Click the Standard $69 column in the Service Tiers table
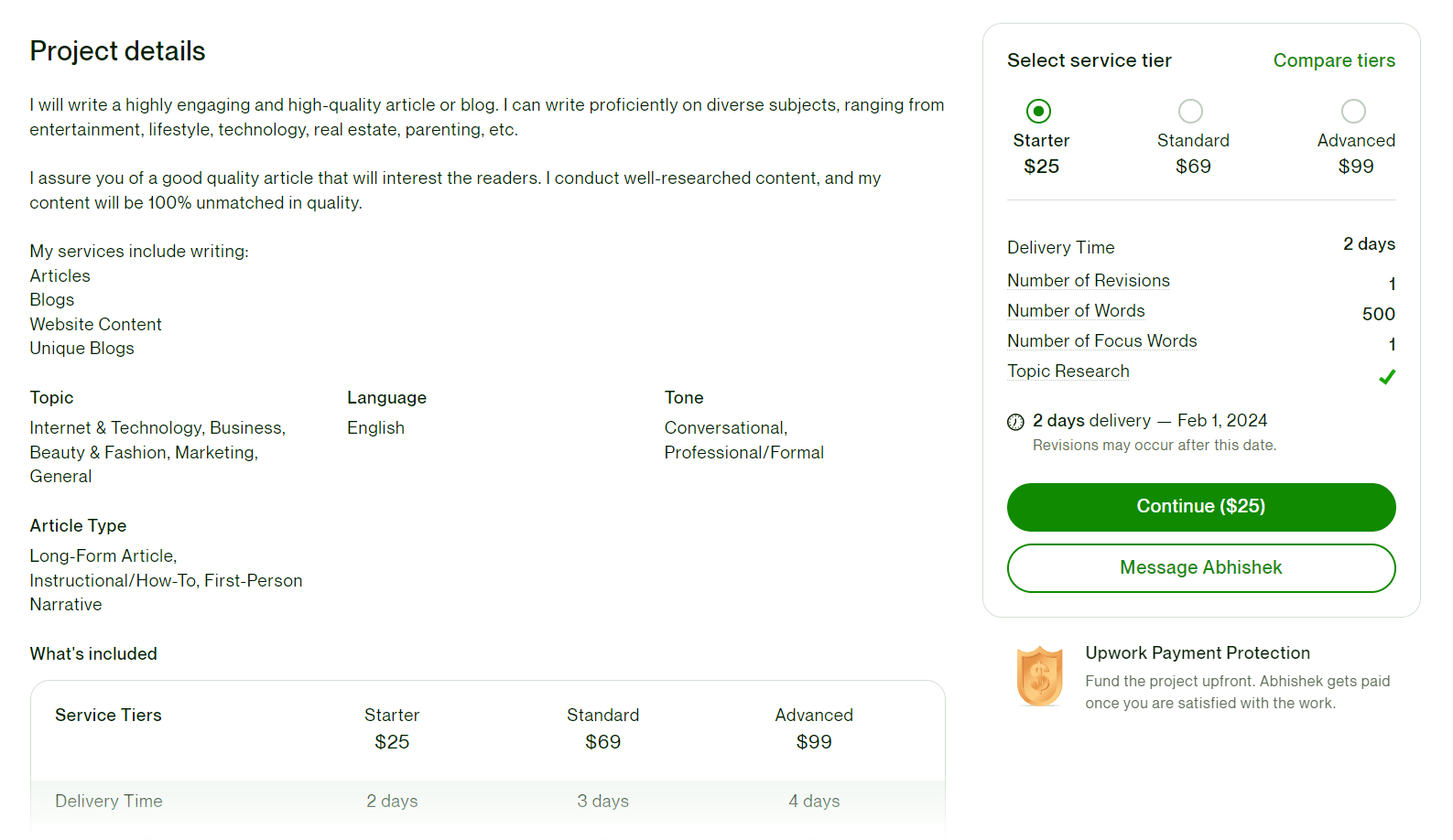This screenshot has height=840, width=1453. click(x=602, y=729)
